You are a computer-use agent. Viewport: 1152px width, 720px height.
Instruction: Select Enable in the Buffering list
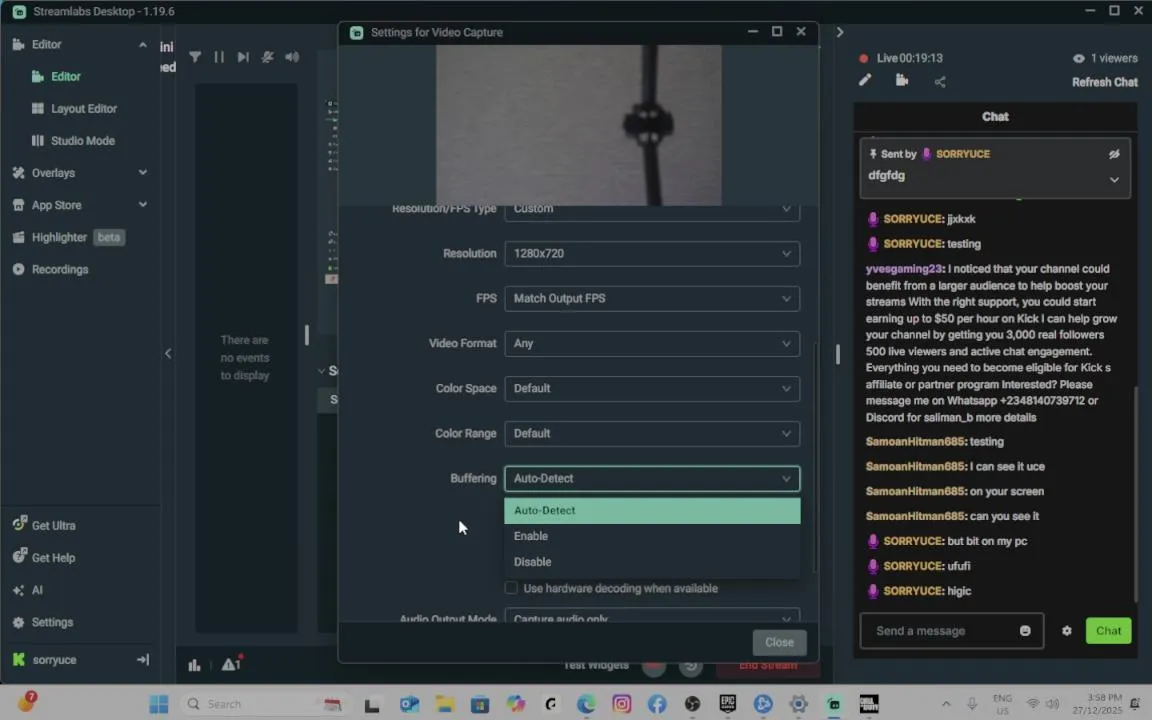tap(652, 536)
